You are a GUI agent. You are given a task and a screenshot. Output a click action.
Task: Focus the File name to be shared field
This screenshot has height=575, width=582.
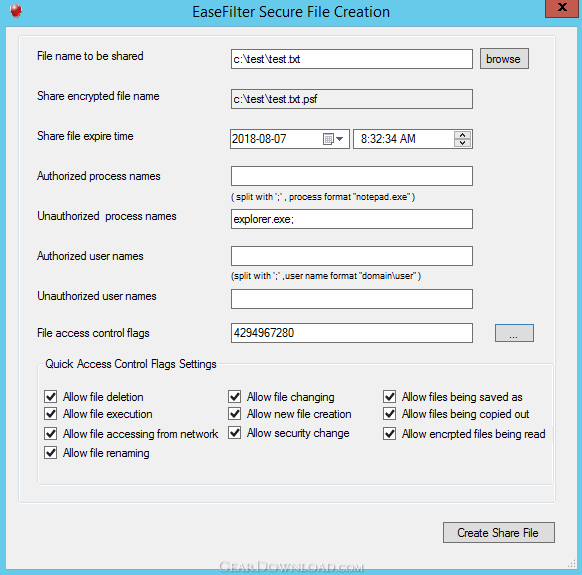[352, 59]
